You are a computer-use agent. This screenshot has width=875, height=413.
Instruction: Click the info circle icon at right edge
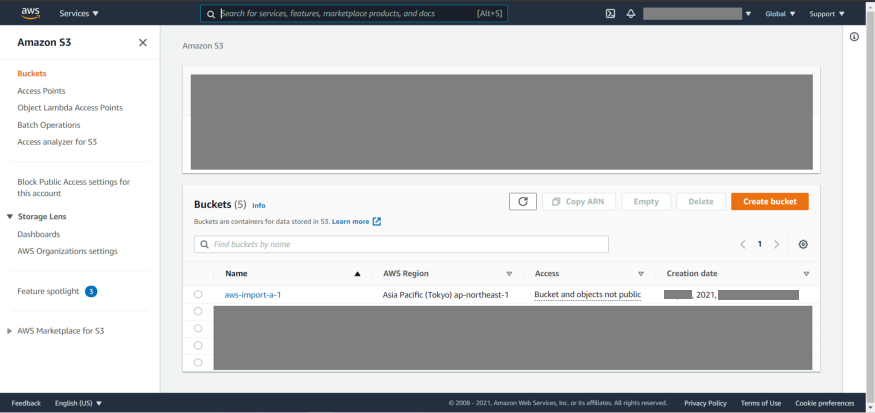[854, 37]
